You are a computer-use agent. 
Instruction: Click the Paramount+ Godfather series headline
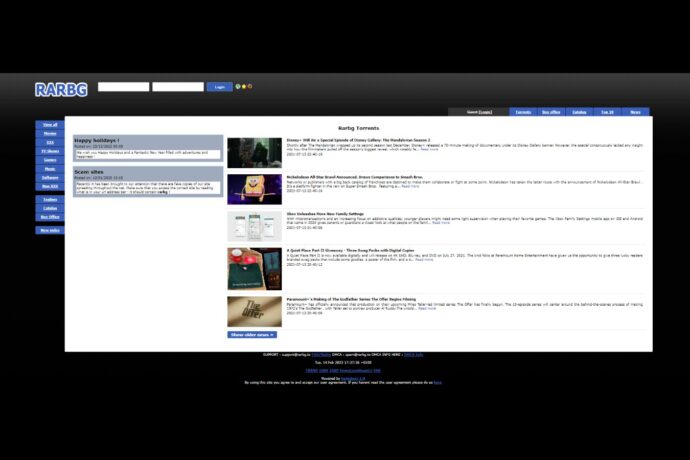[x=351, y=299]
